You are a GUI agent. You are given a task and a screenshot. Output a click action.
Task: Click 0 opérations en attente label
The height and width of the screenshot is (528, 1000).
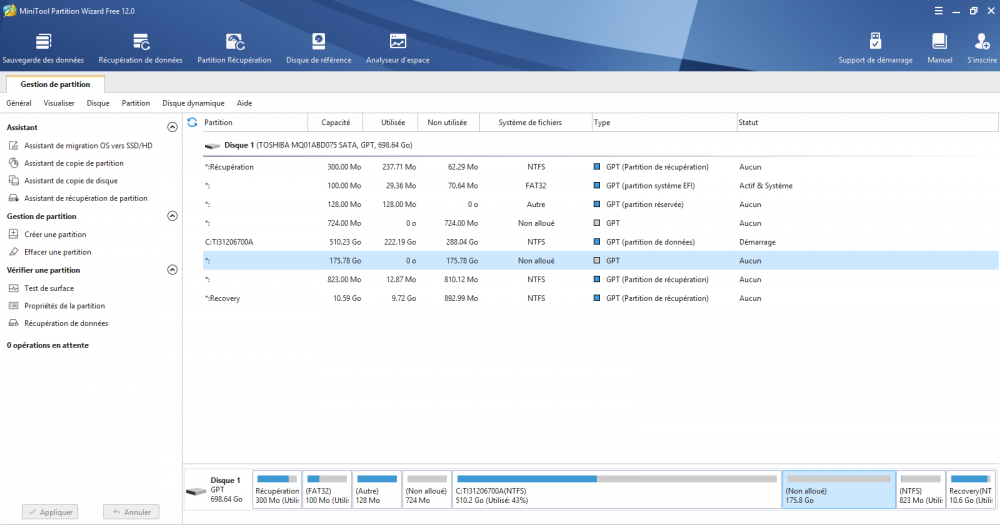pyautogui.click(x=48, y=345)
